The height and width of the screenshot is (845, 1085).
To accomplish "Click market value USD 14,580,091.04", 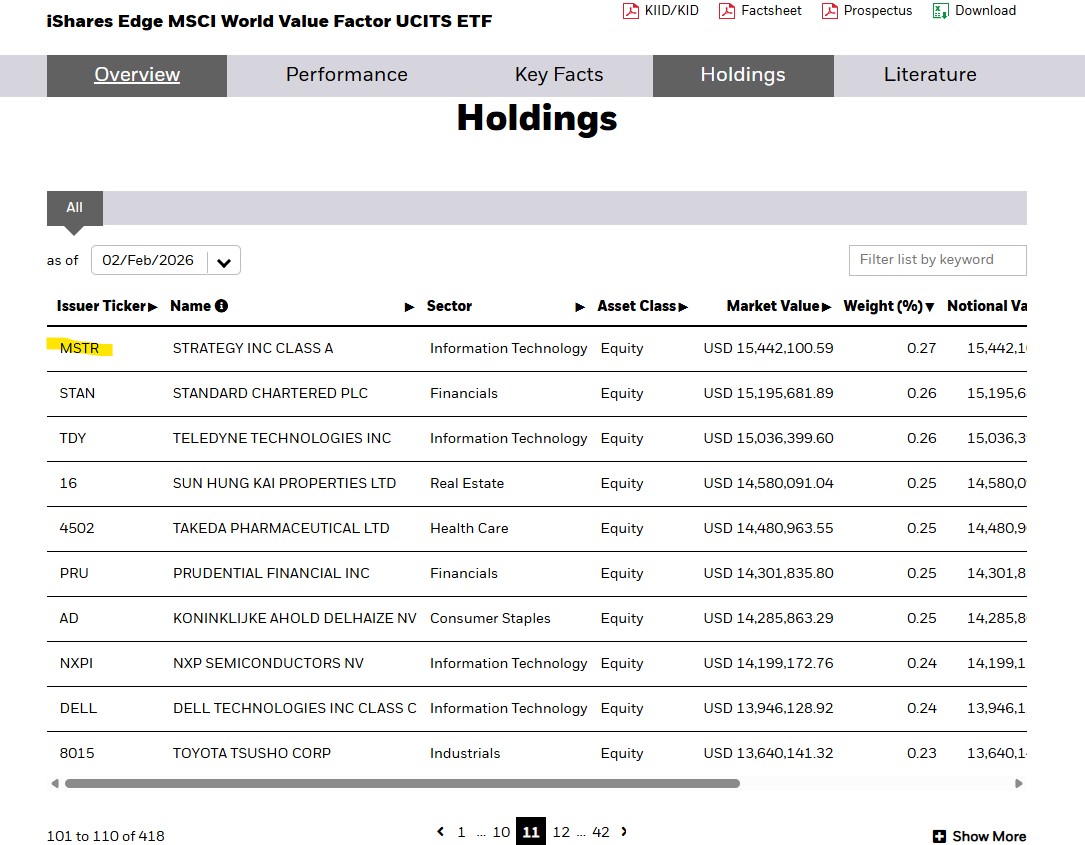I will click(x=768, y=483).
